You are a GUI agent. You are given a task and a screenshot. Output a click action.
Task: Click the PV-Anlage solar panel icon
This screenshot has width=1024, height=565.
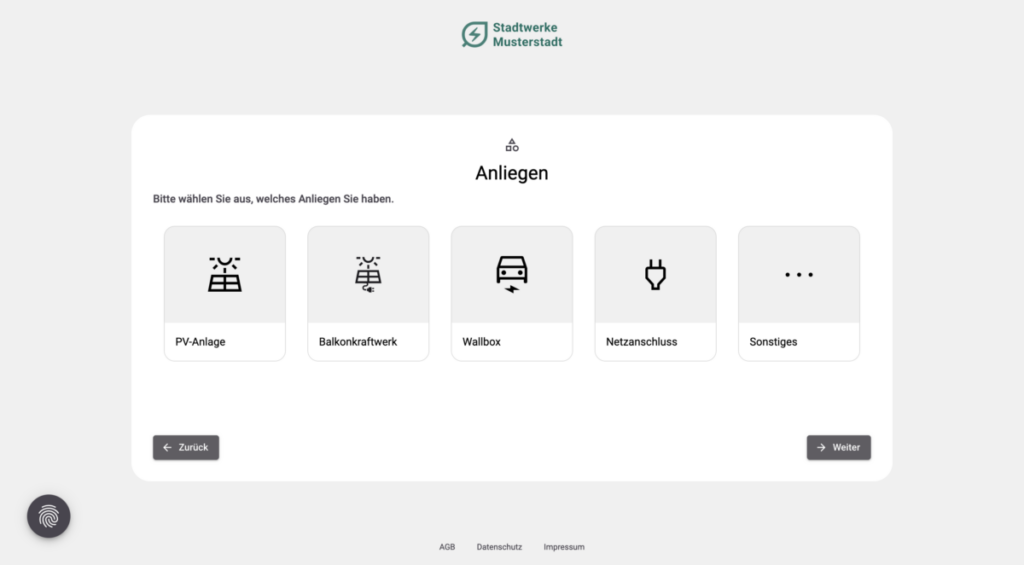(225, 274)
